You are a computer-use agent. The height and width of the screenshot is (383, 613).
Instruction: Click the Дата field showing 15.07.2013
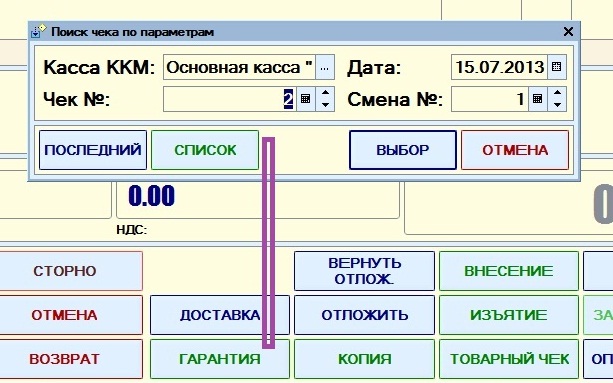coord(499,67)
